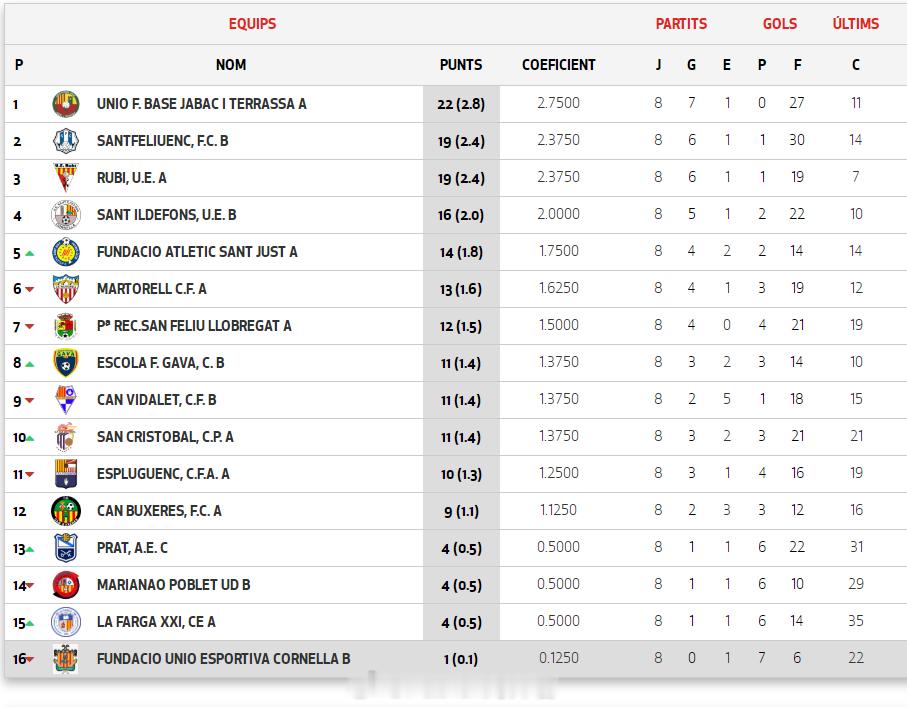Open team MARIANAO POBLET UD B
Viewport: 907px width, 707px height.
(x=174, y=586)
